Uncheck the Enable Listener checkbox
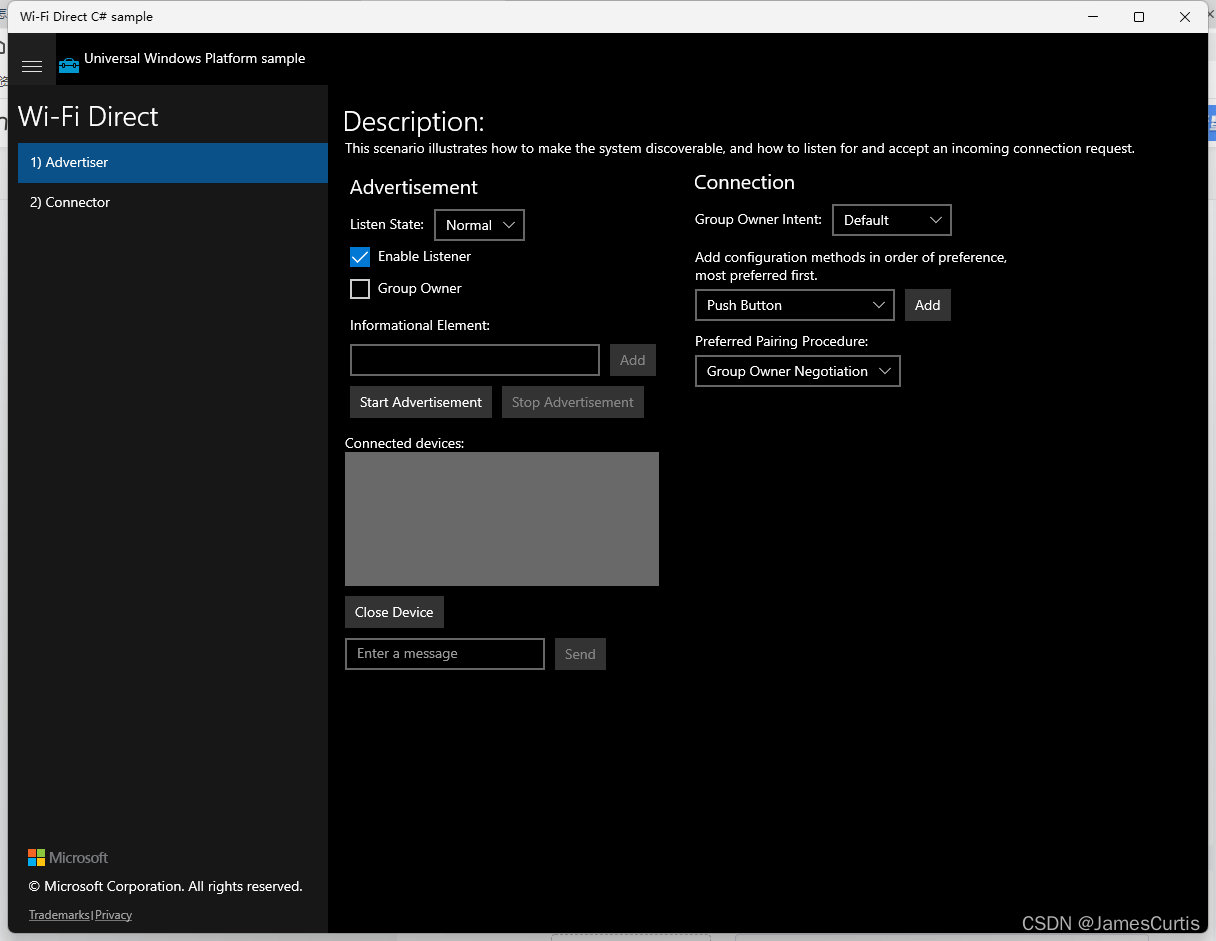The height and width of the screenshot is (941, 1216). tap(360, 257)
